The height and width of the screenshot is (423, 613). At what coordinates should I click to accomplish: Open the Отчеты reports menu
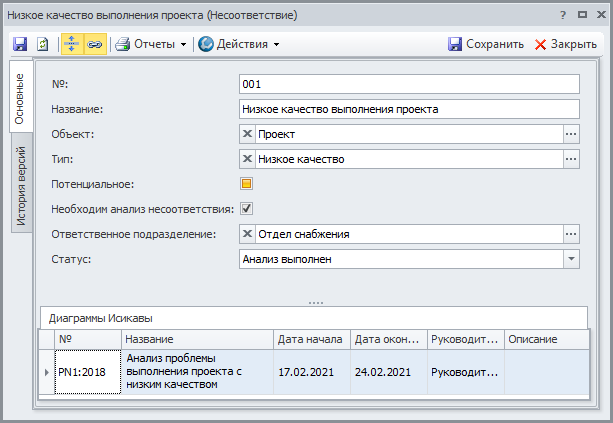pos(150,44)
